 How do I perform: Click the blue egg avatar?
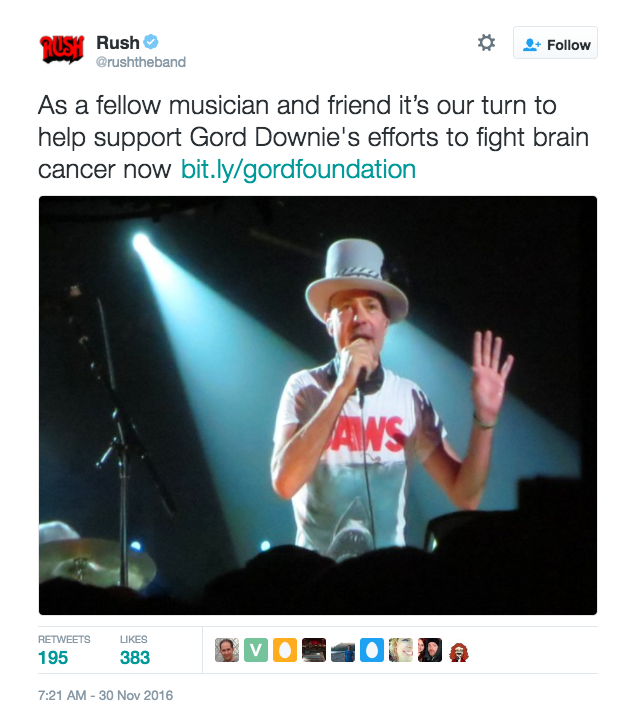[372, 651]
